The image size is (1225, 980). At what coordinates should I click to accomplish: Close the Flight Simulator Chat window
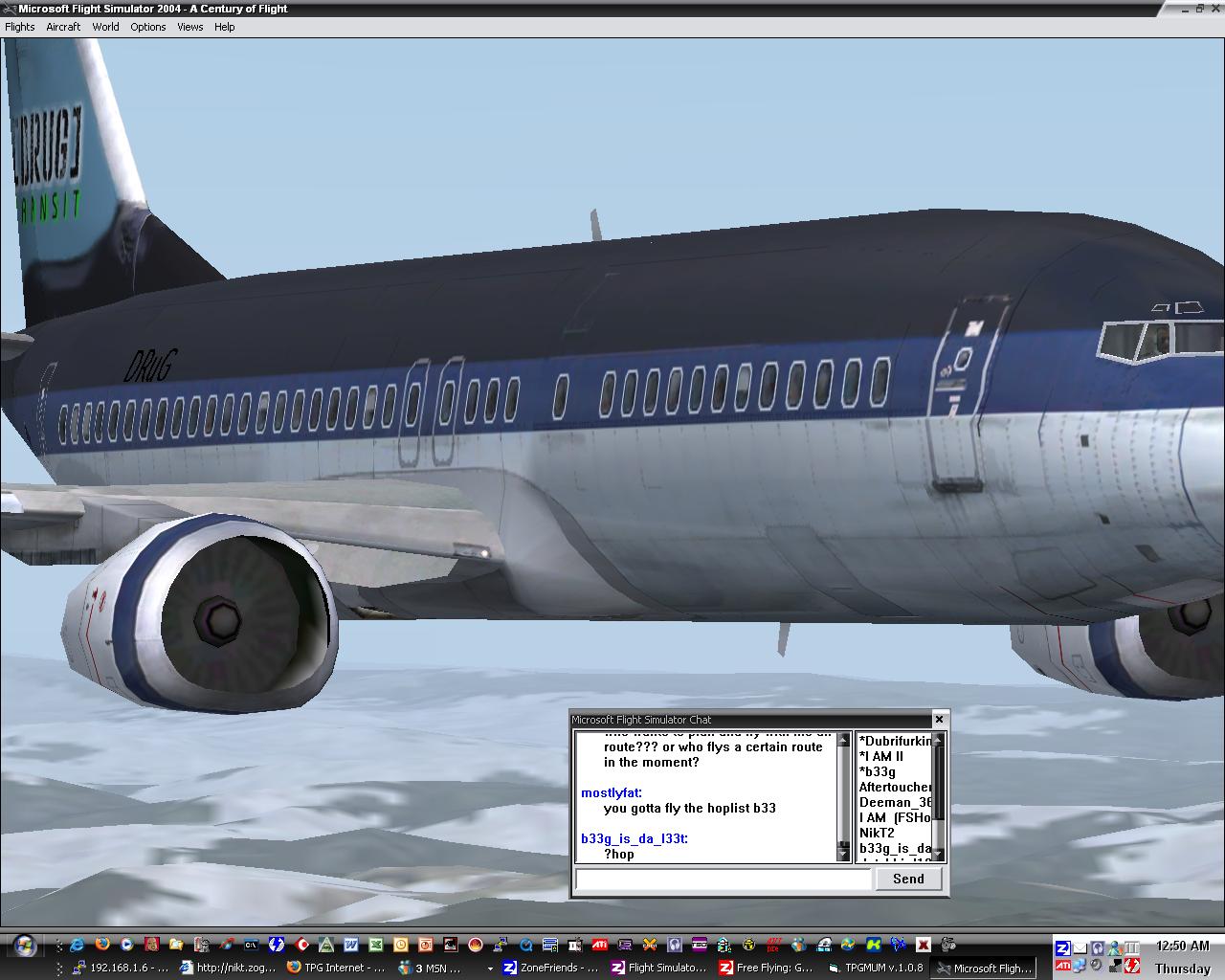pyautogui.click(x=939, y=720)
